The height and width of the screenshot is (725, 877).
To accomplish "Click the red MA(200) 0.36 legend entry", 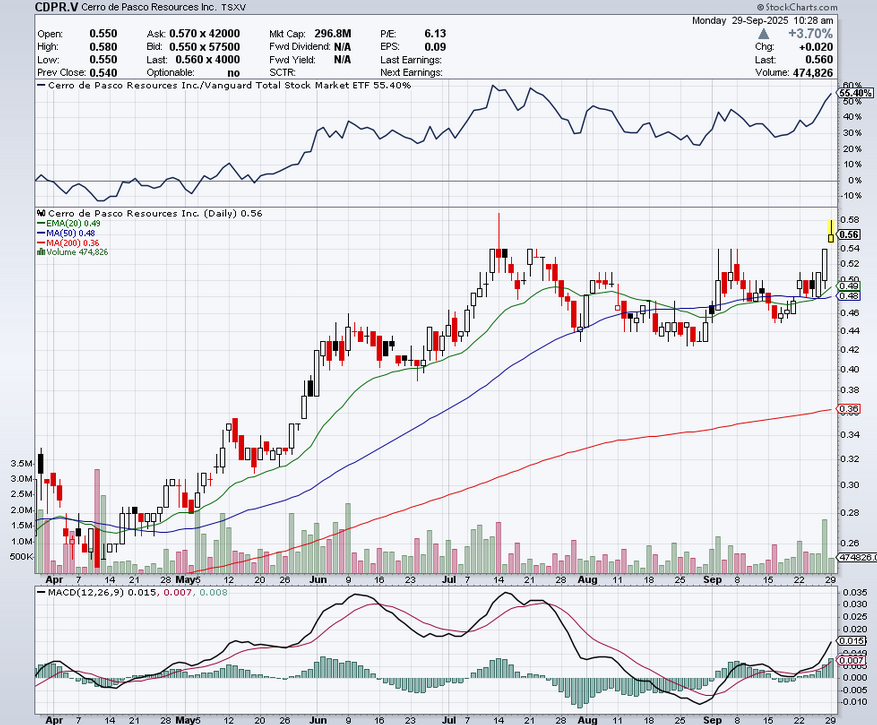I will coord(68,243).
